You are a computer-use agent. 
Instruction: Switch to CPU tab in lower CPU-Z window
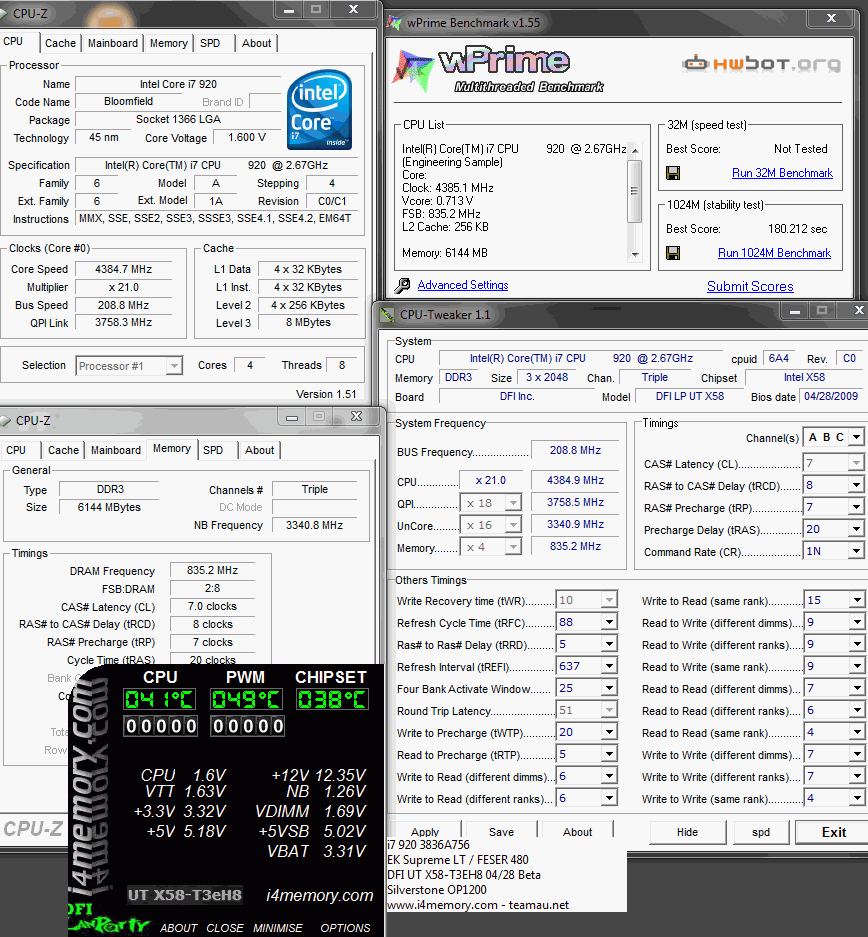pyautogui.click(x=16, y=450)
